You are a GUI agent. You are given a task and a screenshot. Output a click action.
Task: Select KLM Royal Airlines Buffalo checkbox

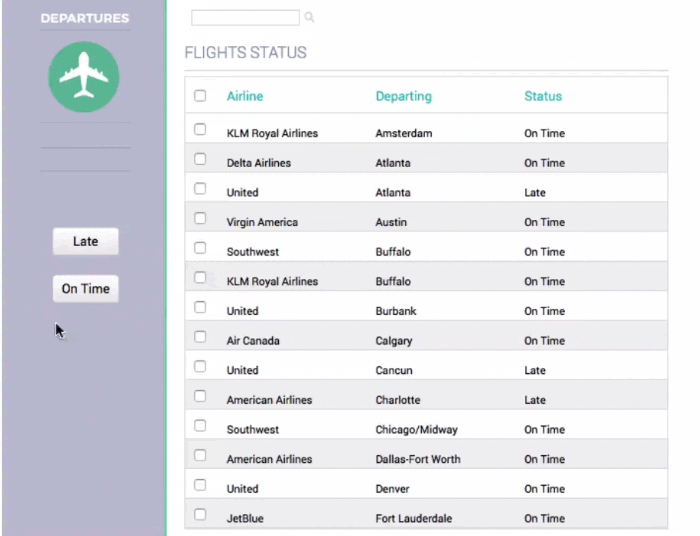tap(200, 278)
